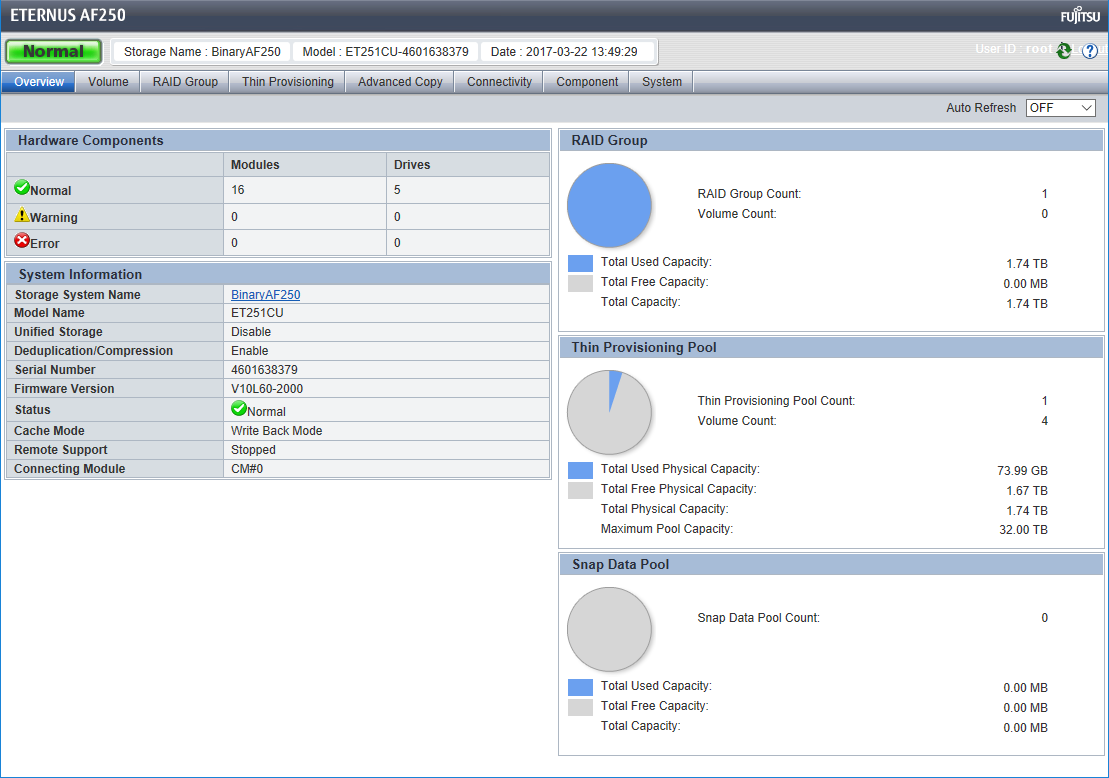Click blue swatch for Total Used Physical Capacity

click(580, 470)
